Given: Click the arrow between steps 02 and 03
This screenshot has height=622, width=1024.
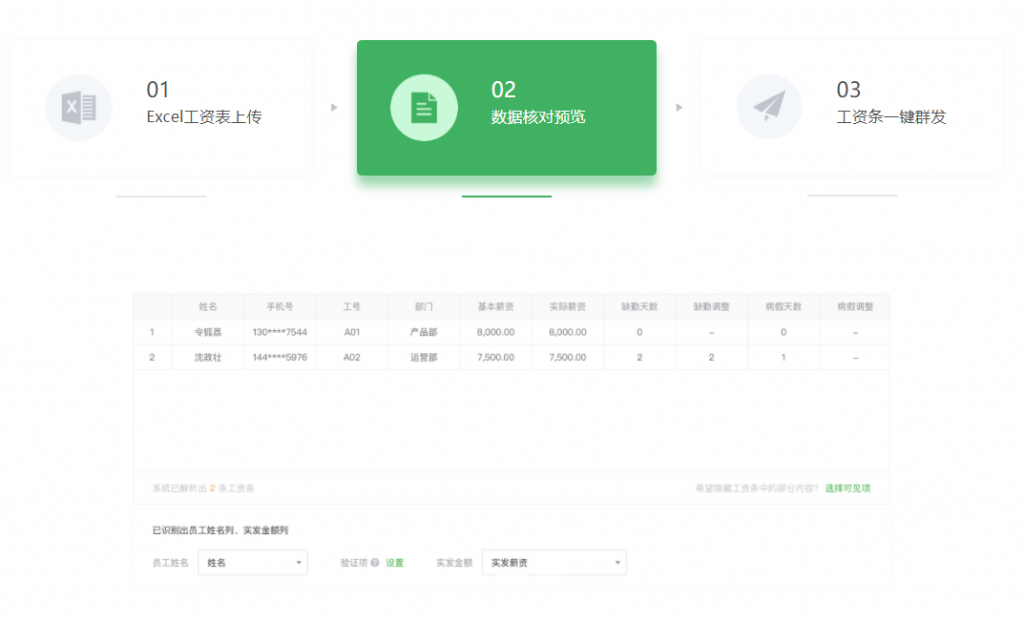Looking at the screenshot, I should click(679, 108).
